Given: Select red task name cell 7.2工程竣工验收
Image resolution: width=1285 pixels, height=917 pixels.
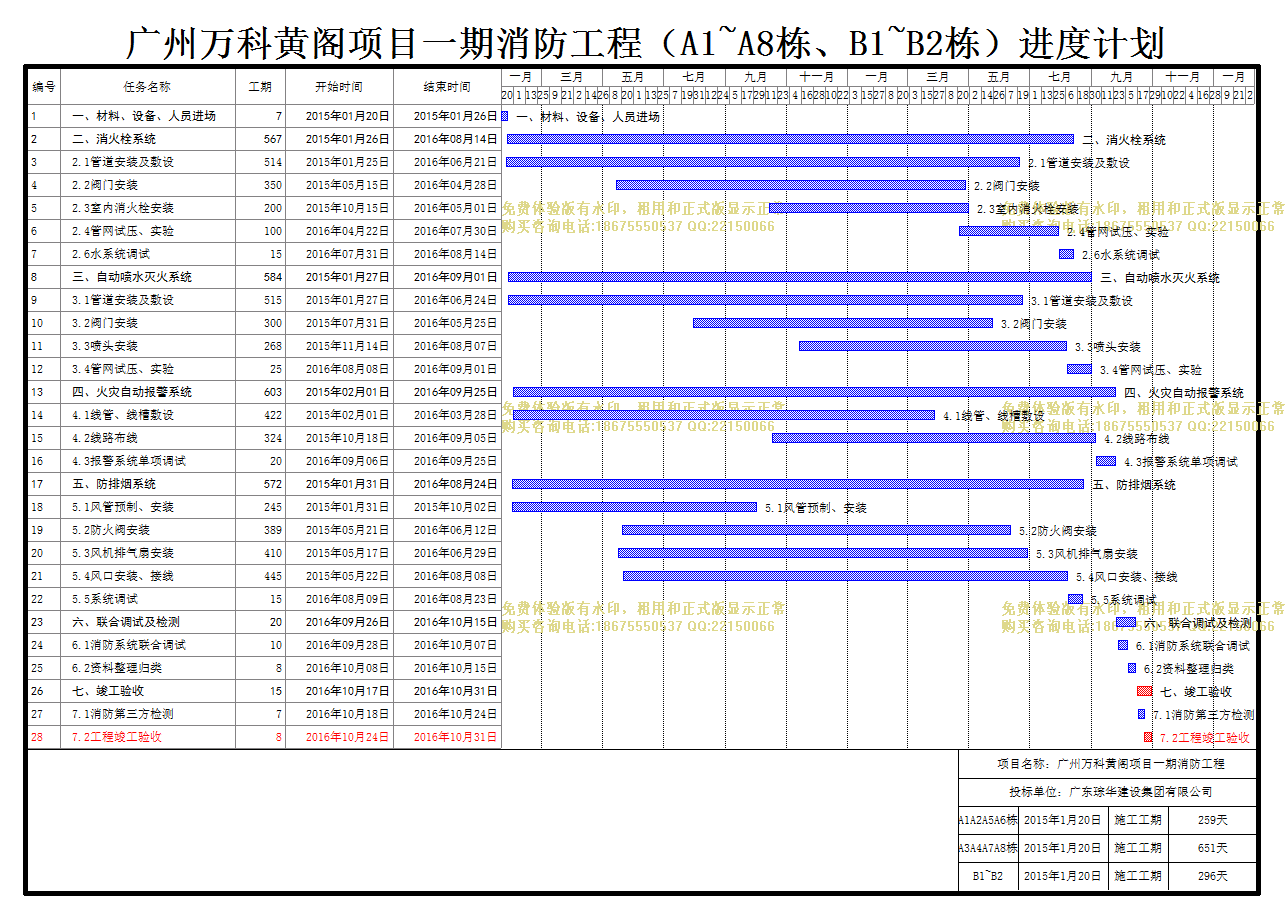Looking at the screenshot, I should (x=148, y=737).
